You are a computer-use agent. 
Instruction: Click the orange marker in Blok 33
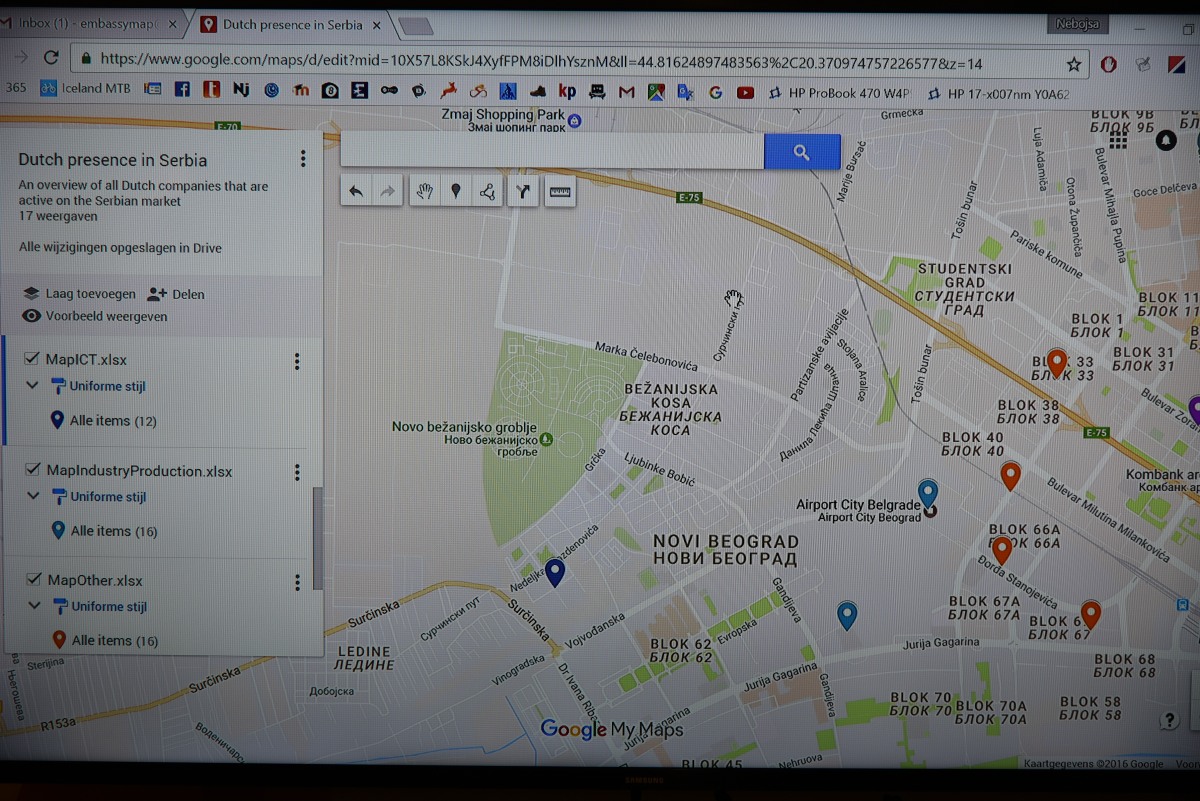1056,363
